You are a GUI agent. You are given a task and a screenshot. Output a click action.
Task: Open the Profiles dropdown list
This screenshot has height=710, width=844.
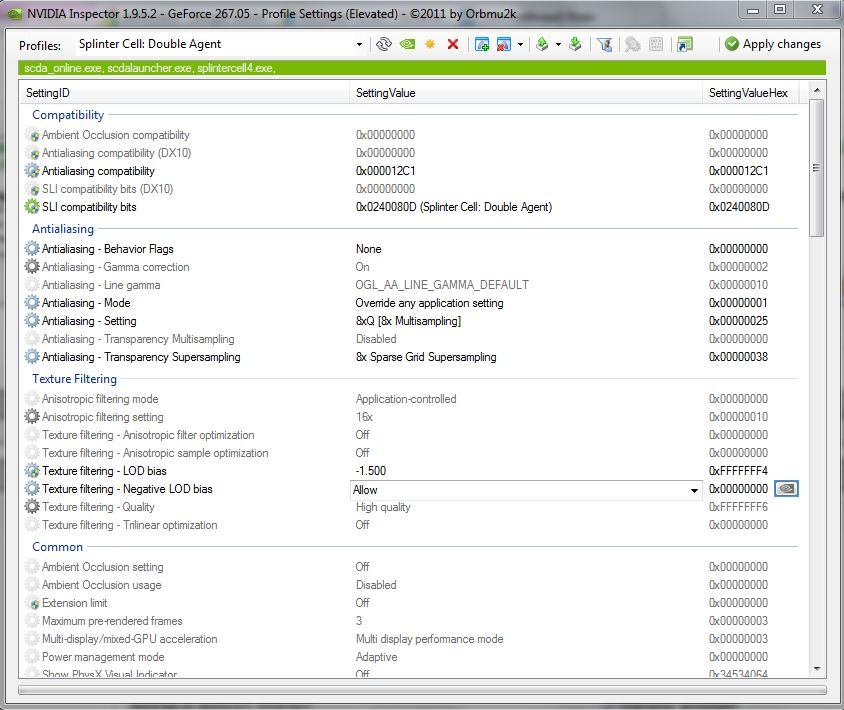359,45
